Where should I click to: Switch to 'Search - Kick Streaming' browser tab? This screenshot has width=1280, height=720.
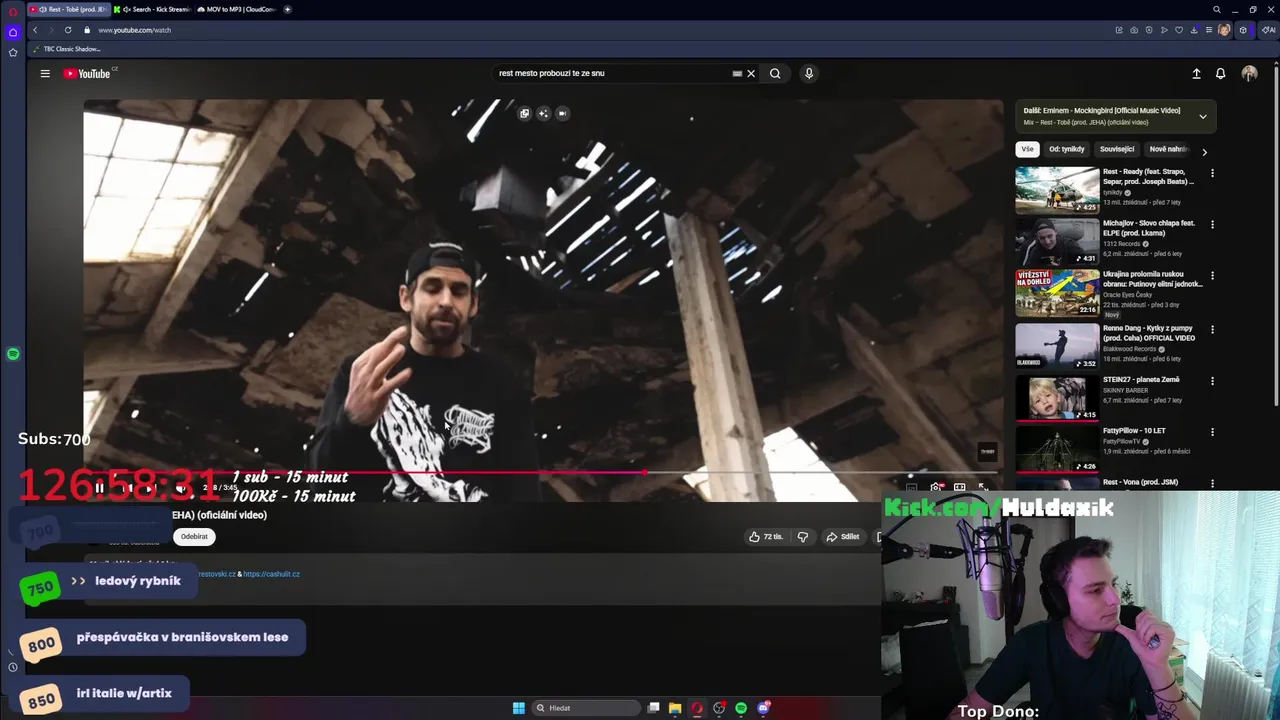(x=152, y=9)
